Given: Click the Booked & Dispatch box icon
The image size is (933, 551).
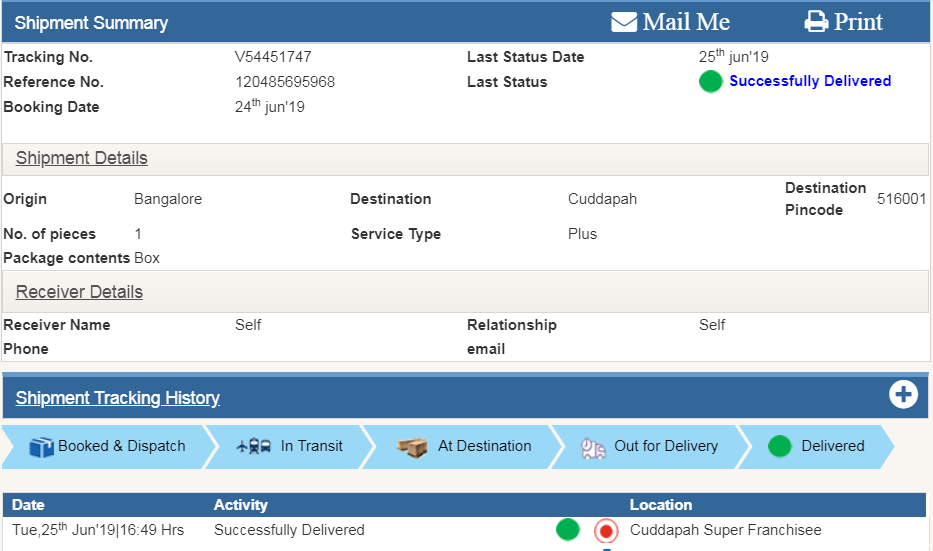Looking at the screenshot, I should (x=41, y=447).
